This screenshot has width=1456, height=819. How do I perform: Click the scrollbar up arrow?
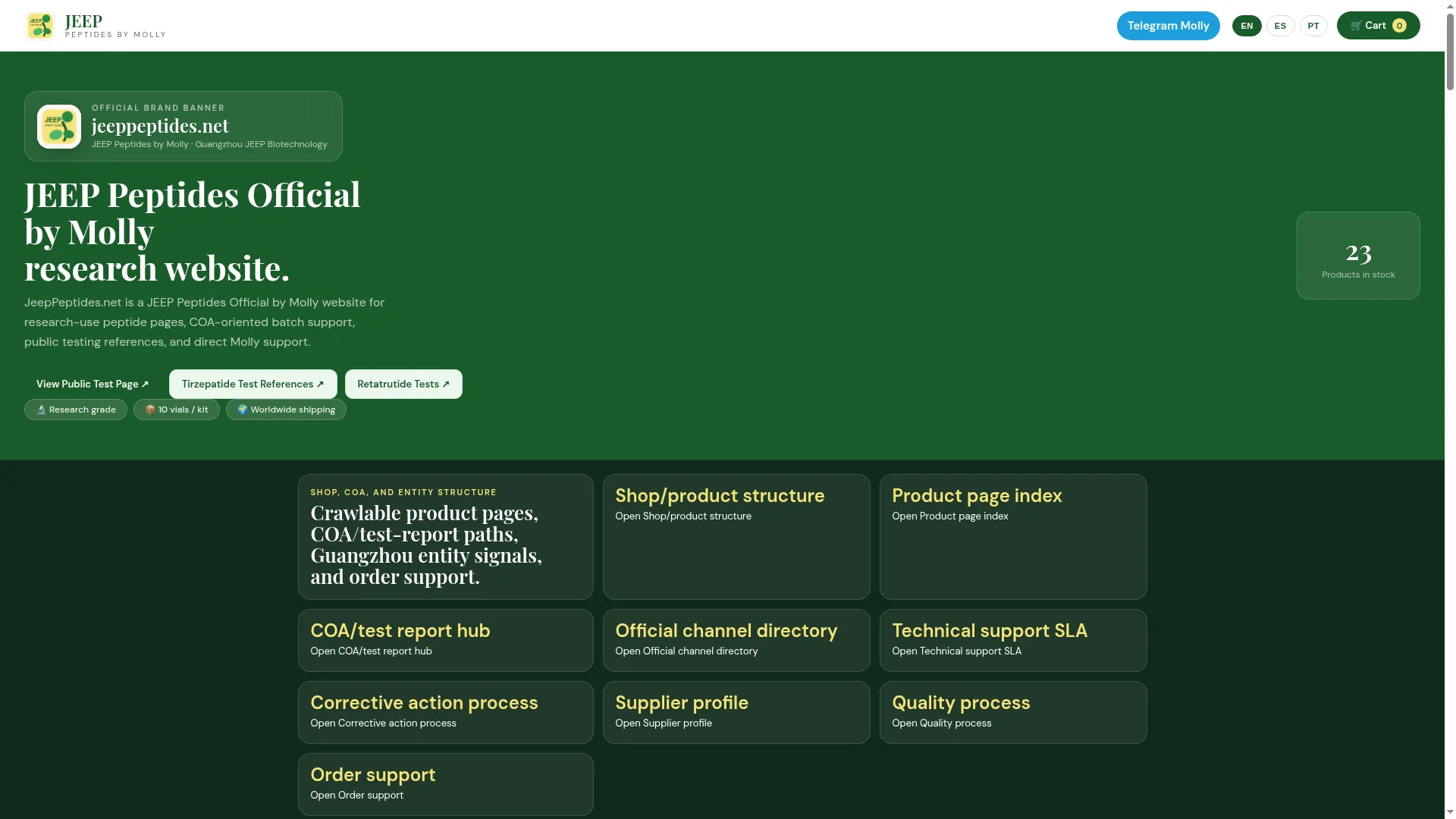tap(1450, 6)
